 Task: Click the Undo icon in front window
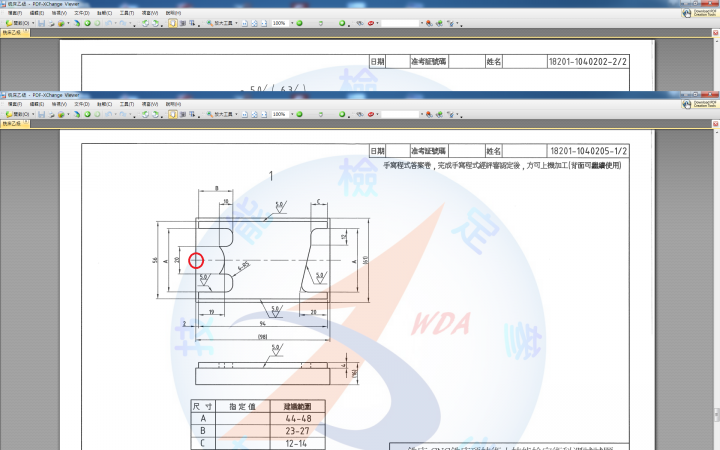108,114
